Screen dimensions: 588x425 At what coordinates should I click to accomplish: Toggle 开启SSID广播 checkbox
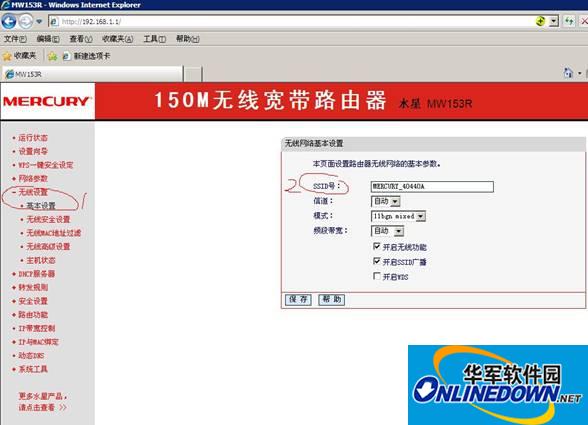click(x=376, y=261)
